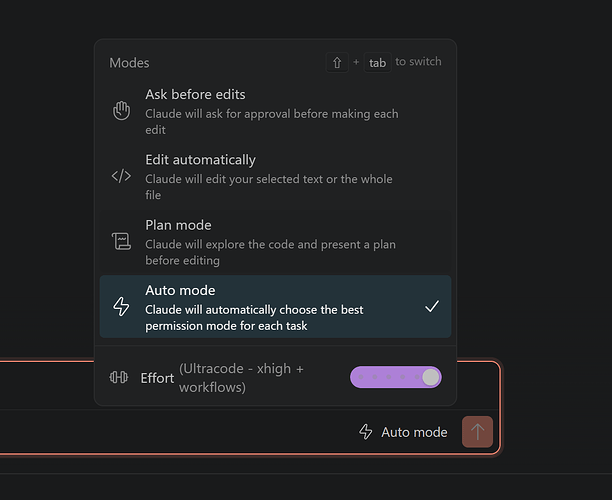Click the checkmark on the Auto mode option

point(432,306)
